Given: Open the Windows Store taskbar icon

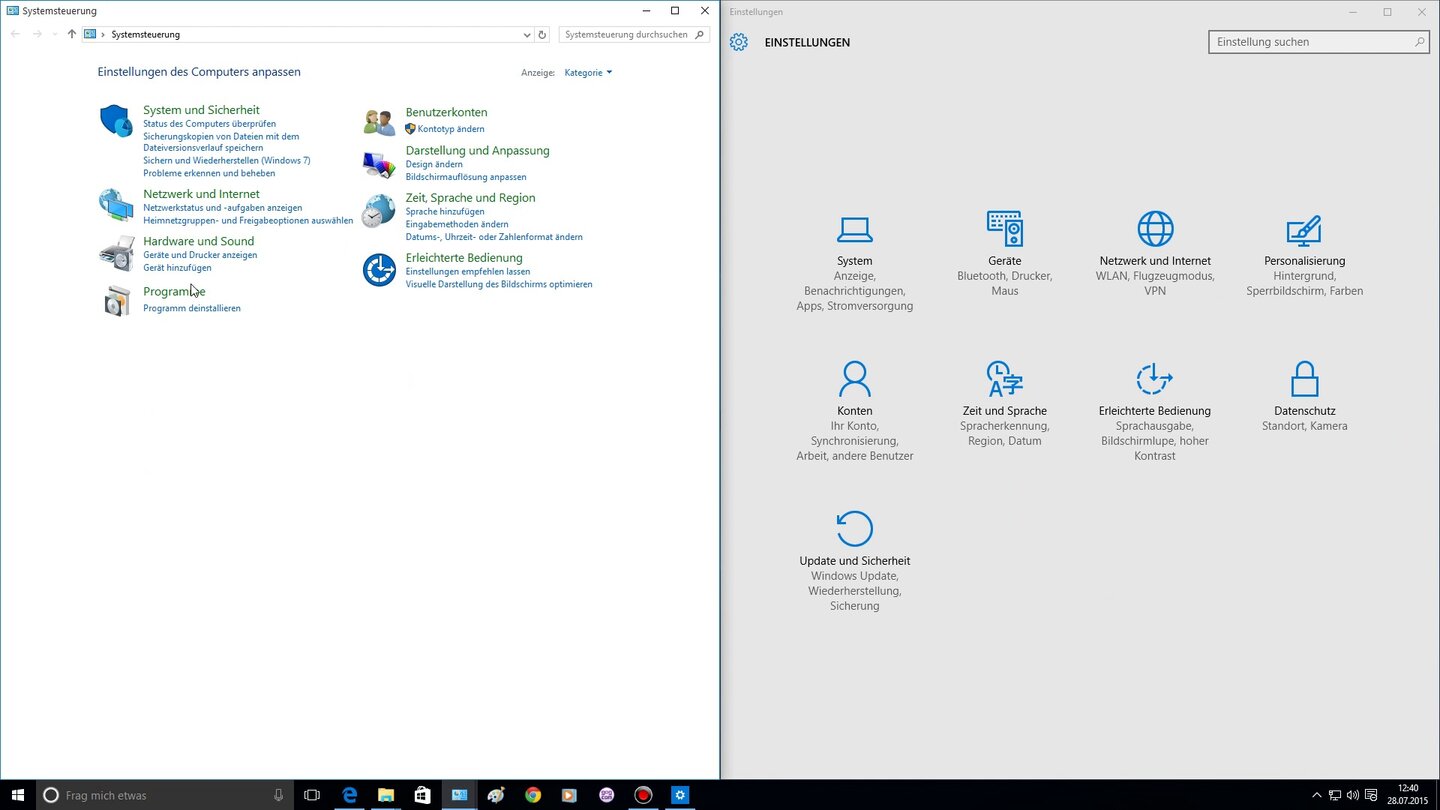Looking at the screenshot, I should click(423, 795).
